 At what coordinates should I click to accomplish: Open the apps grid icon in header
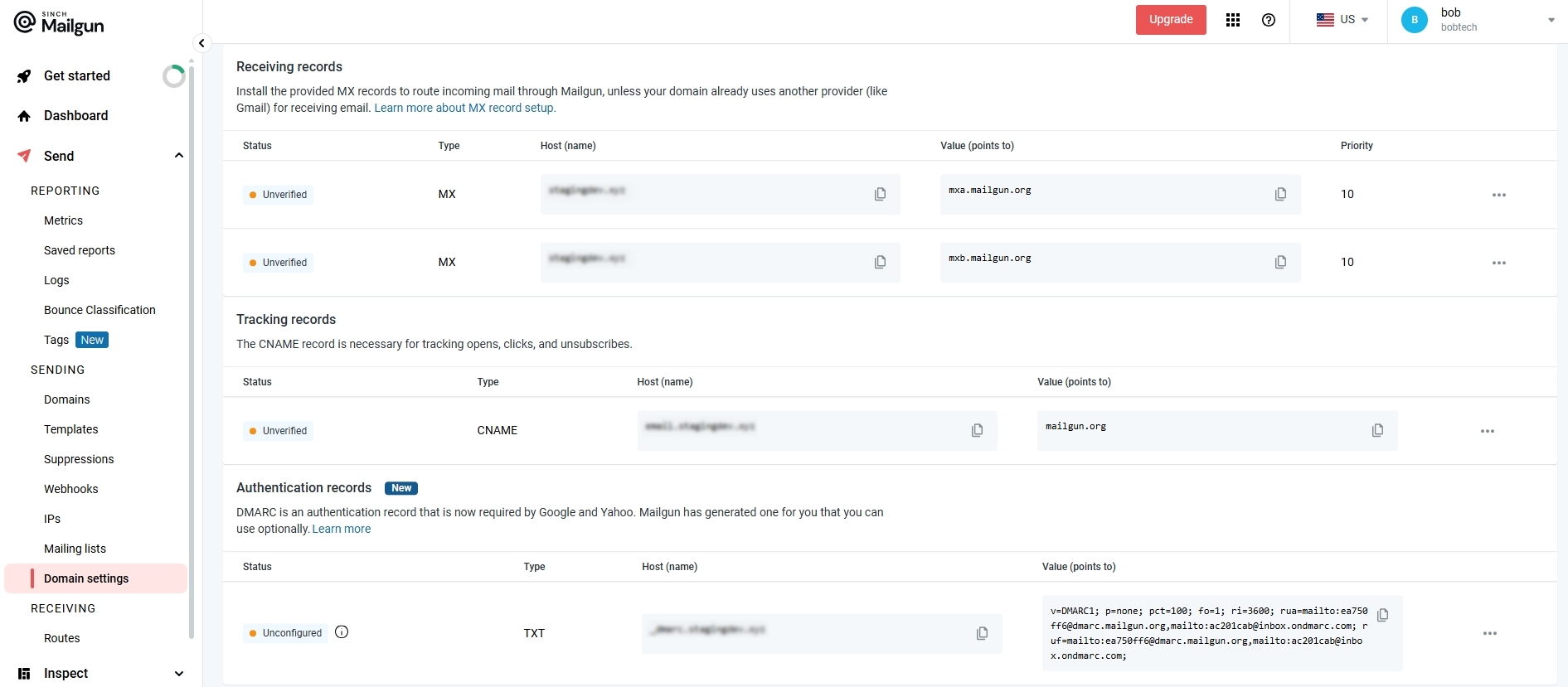(x=1233, y=20)
